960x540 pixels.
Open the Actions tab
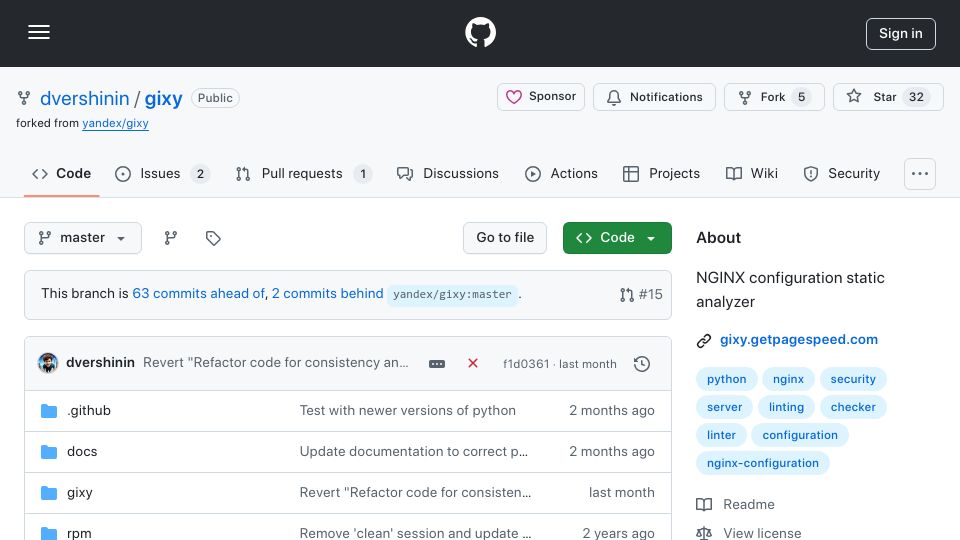561,174
